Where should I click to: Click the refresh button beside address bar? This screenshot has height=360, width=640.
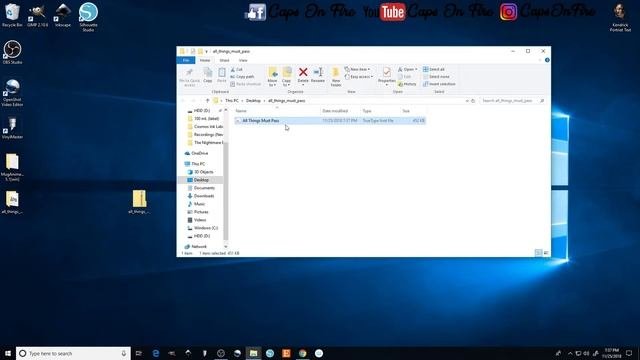coord(473,101)
